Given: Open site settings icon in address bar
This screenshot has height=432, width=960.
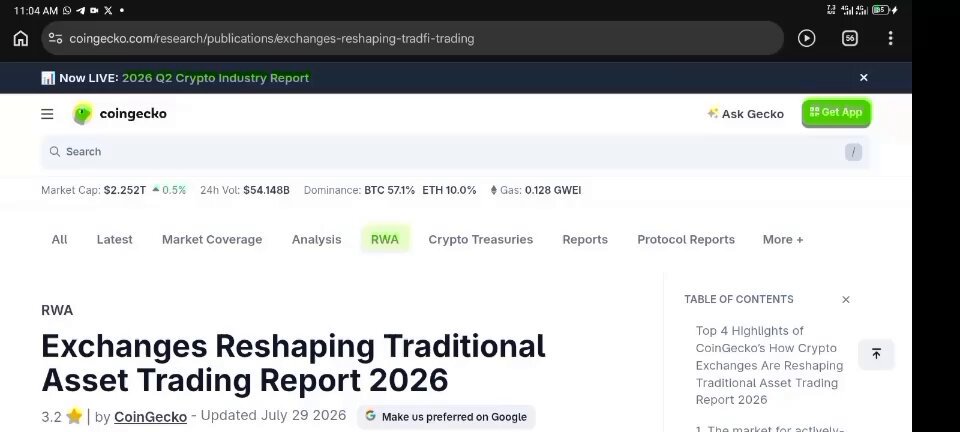Looking at the screenshot, I should [x=55, y=39].
